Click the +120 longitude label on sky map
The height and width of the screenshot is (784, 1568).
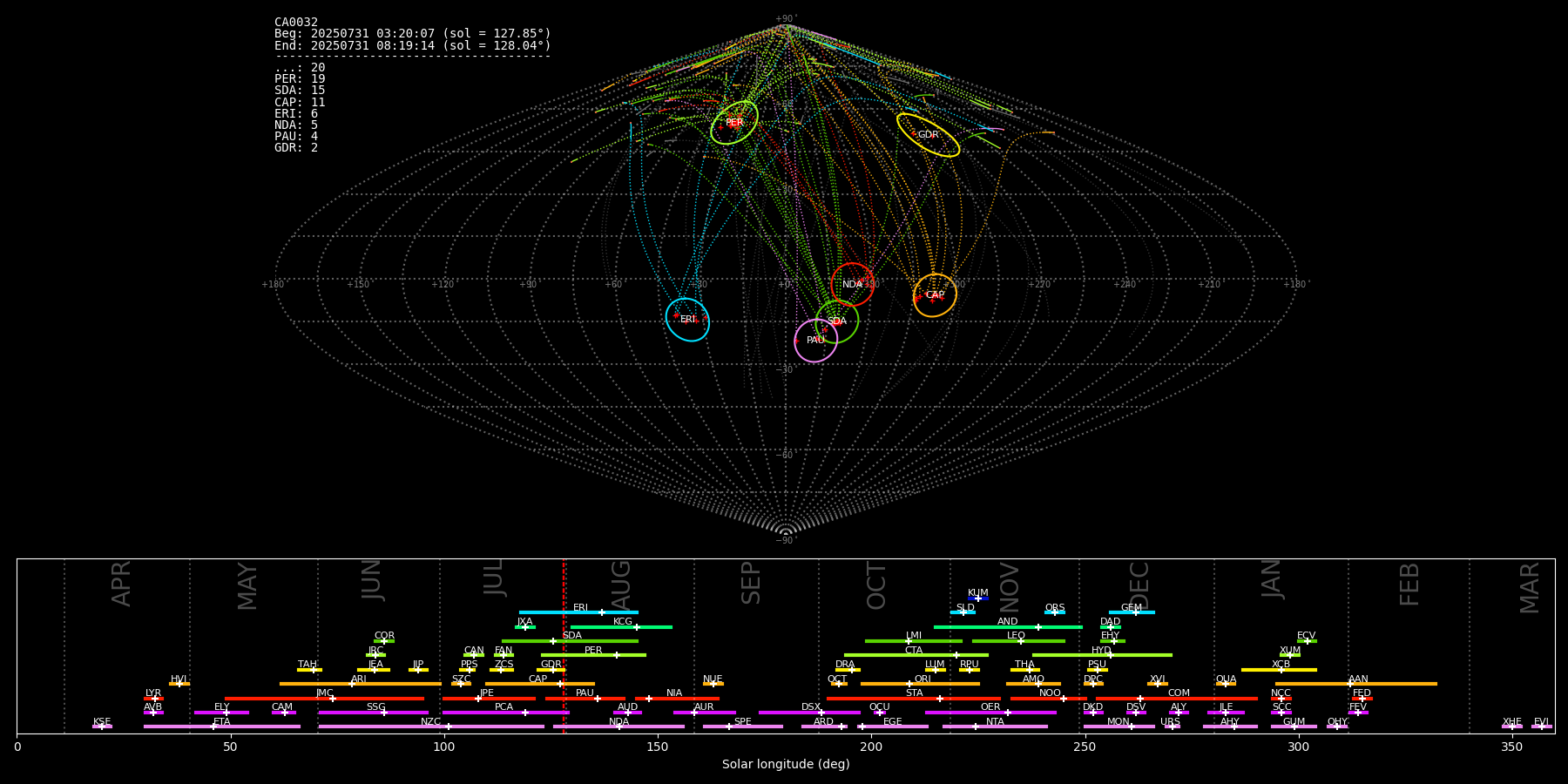point(443,285)
